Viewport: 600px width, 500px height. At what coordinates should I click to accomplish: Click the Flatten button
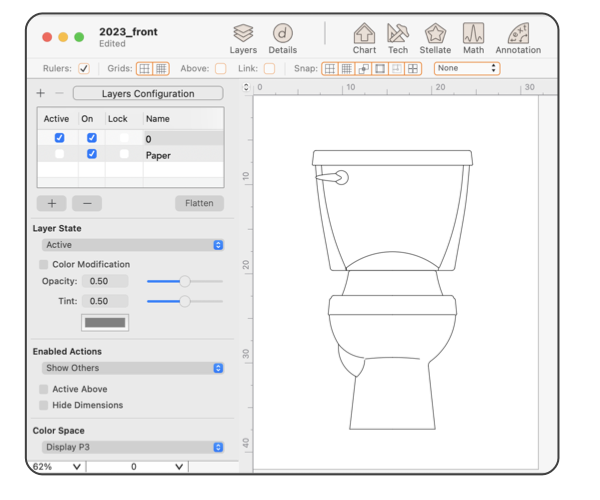199,203
